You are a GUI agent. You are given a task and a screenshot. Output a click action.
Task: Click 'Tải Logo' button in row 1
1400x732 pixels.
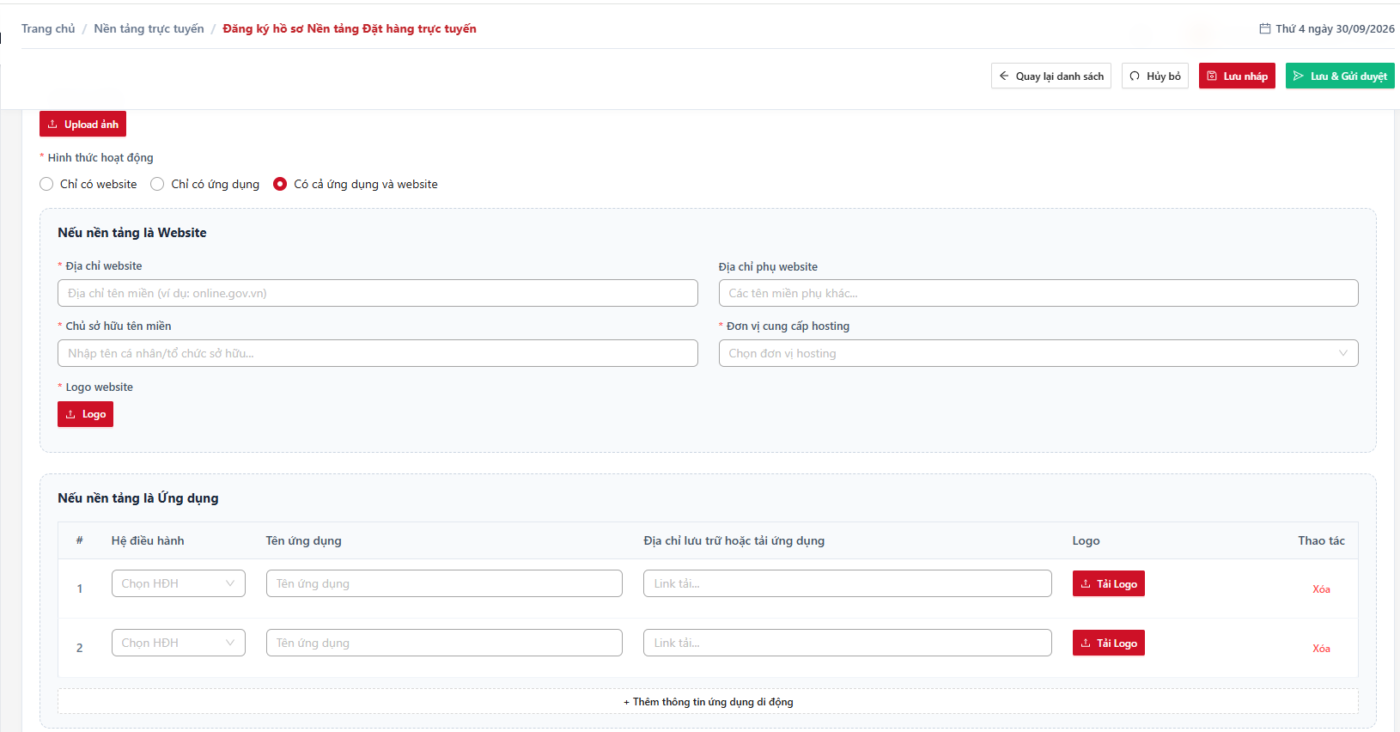1108,584
